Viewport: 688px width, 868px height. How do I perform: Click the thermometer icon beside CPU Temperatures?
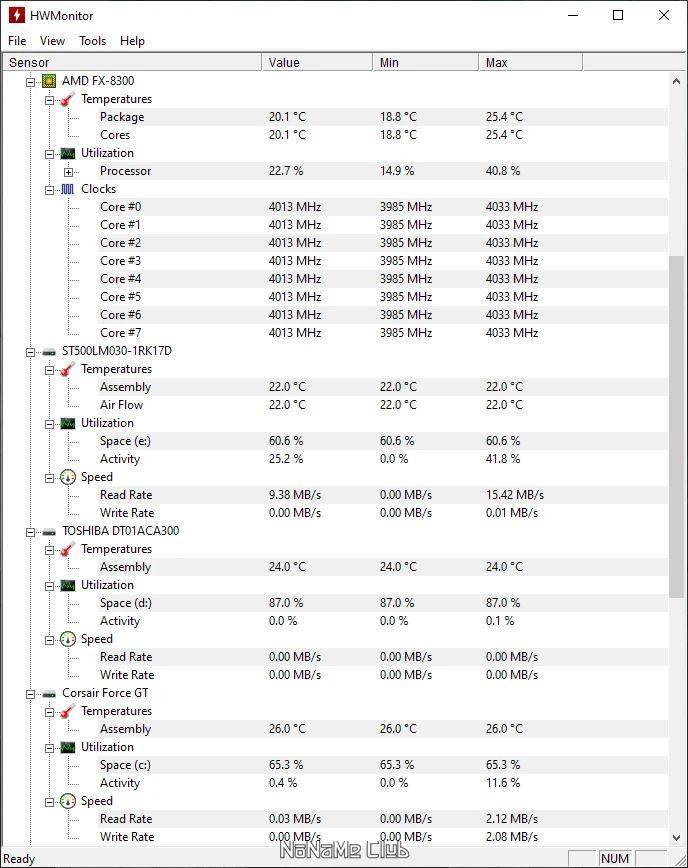pyautogui.click(x=67, y=99)
